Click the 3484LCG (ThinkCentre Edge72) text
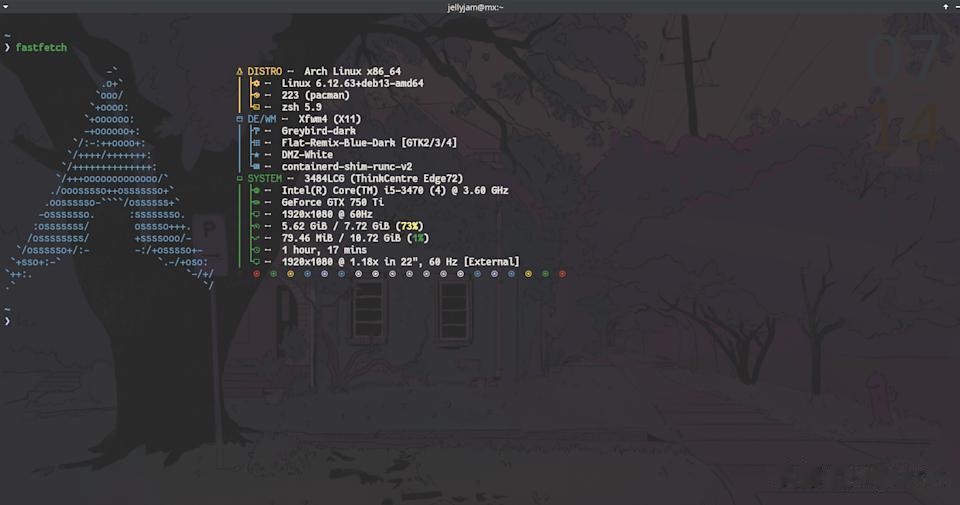The image size is (960, 505). tap(384, 179)
